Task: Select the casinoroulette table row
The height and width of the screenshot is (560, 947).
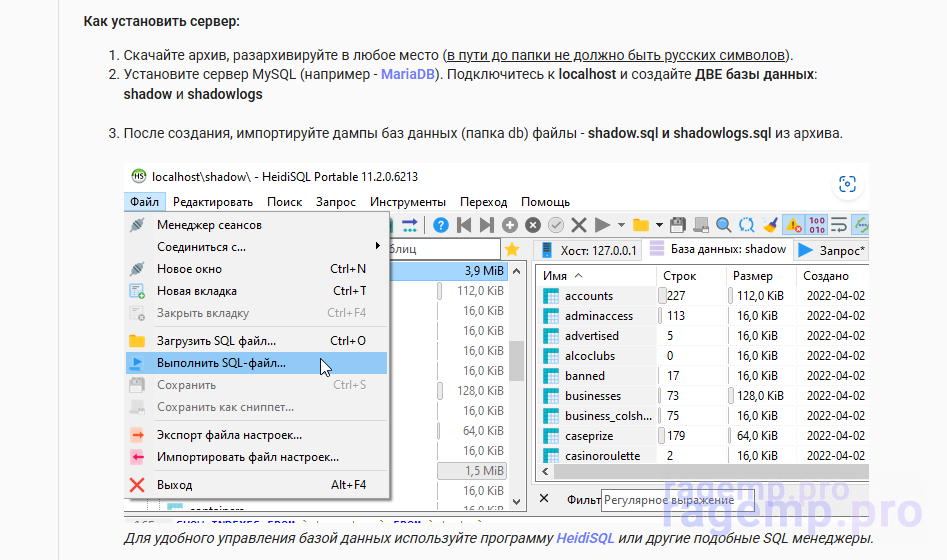Action: (702, 455)
